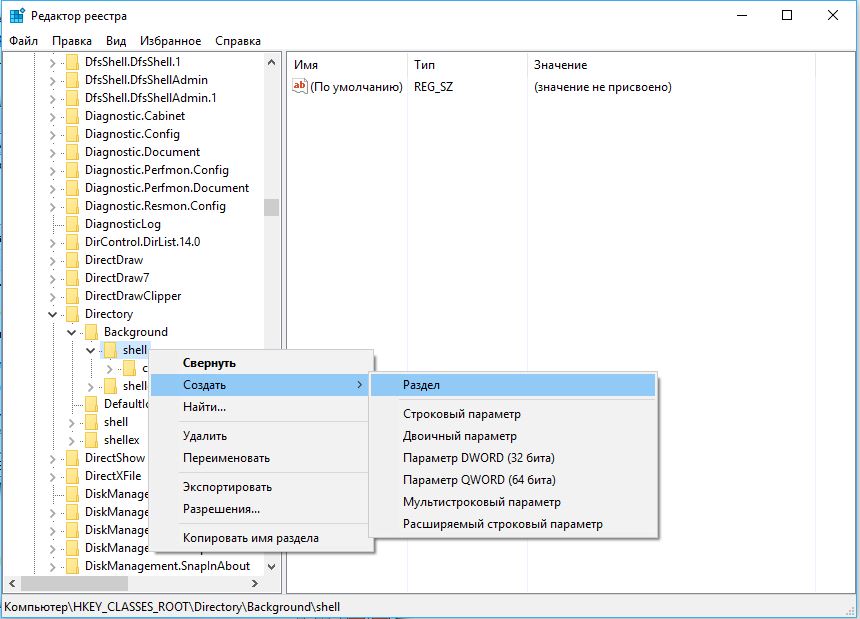This screenshot has width=860, height=619.
Task: Select the DirControl.DirList.14.0 key
Action: (143, 242)
